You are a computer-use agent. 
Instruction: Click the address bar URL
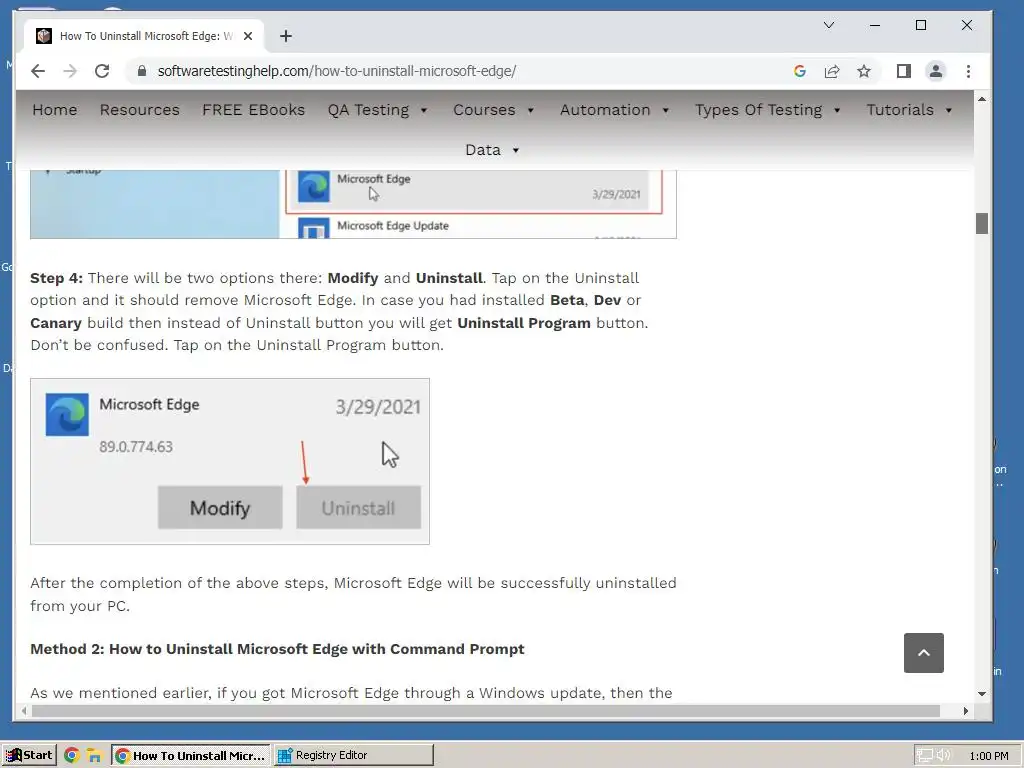[337, 71]
